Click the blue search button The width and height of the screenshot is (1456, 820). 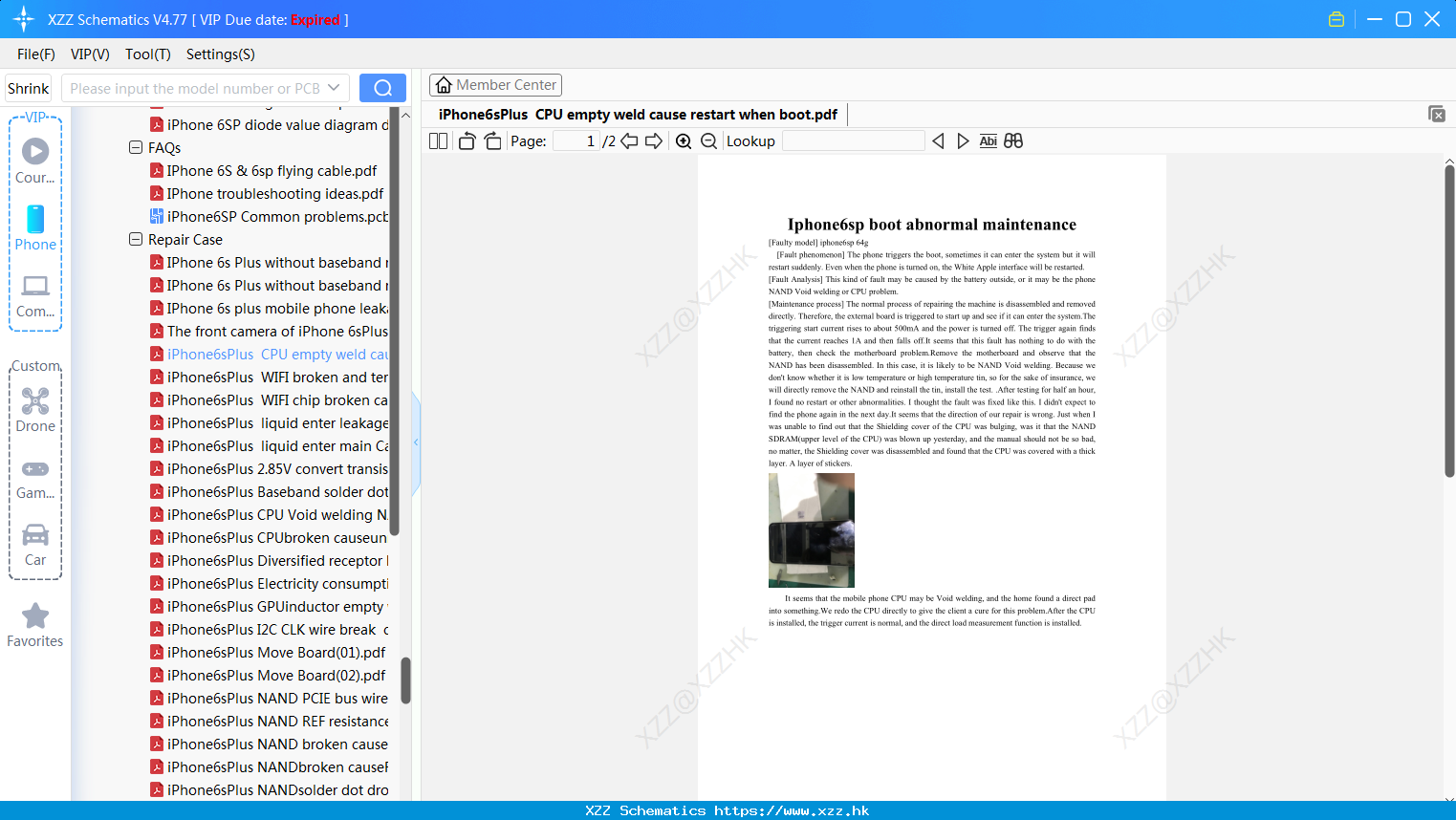pos(382,88)
